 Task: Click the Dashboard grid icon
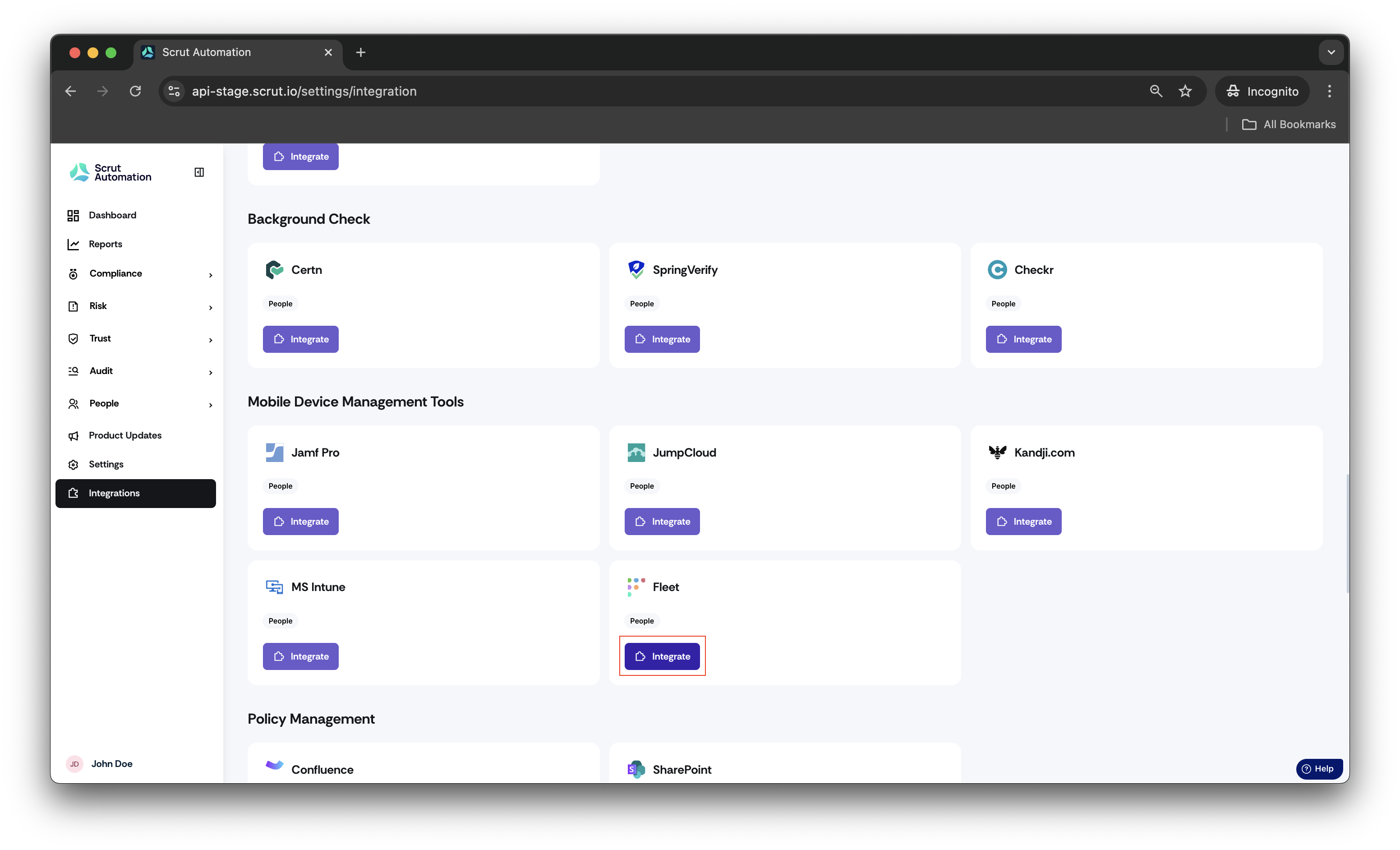point(74,215)
